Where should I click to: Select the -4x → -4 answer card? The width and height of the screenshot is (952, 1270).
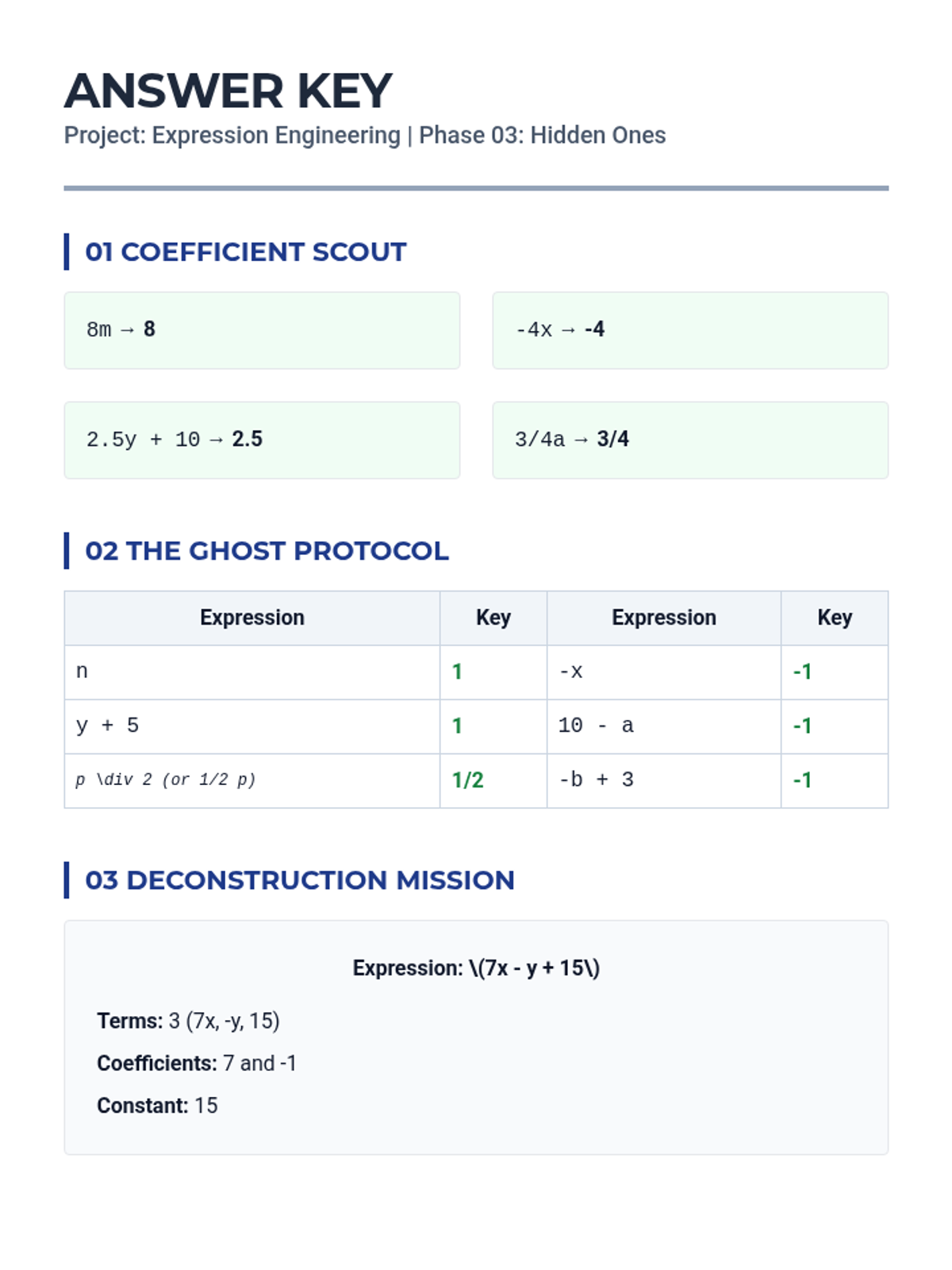(690, 330)
